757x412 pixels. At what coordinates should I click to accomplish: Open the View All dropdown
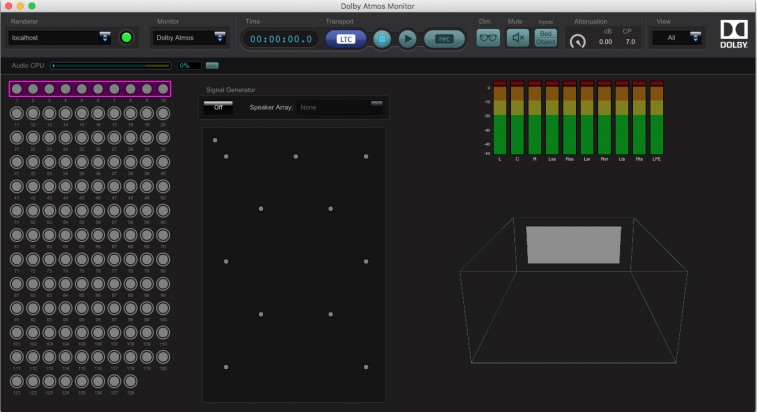point(677,38)
